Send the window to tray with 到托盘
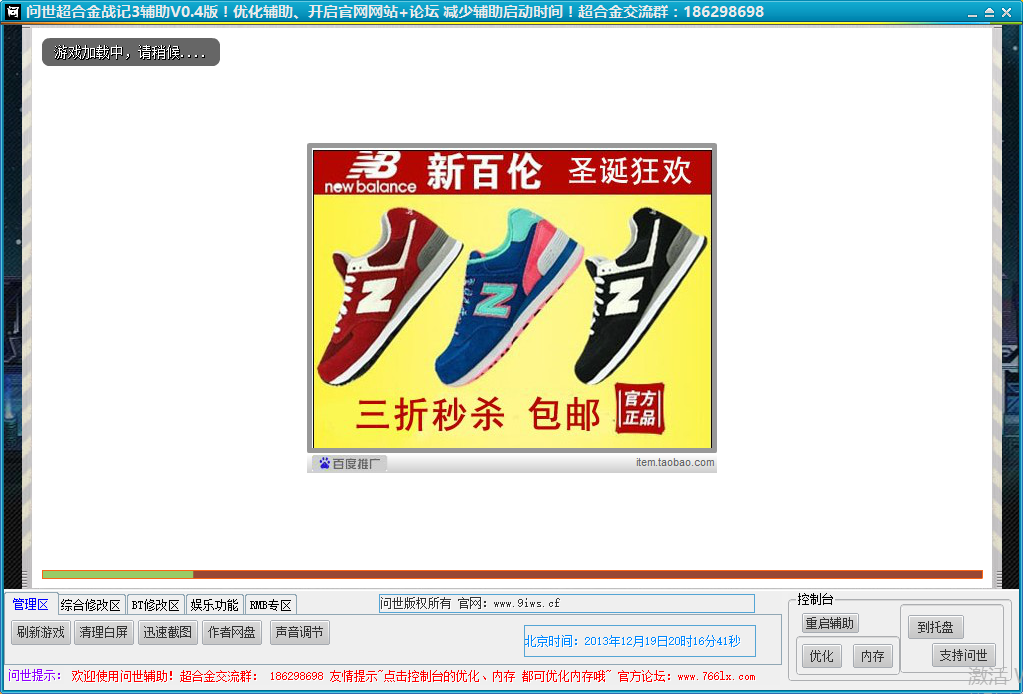This screenshot has width=1023, height=694. [936, 627]
